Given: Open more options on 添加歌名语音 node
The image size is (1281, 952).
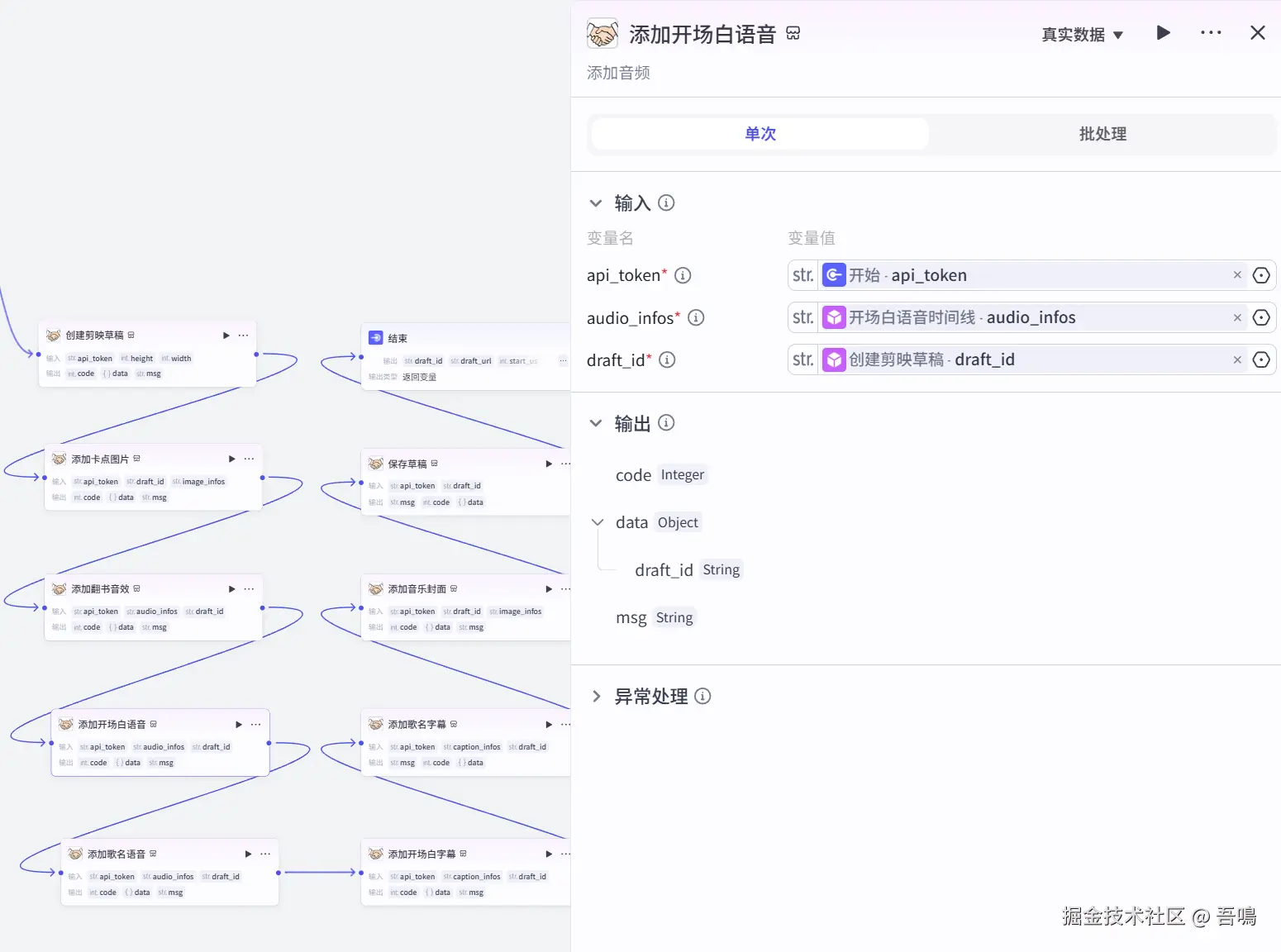Looking at the screenshot, I should (x=265, y=854).
